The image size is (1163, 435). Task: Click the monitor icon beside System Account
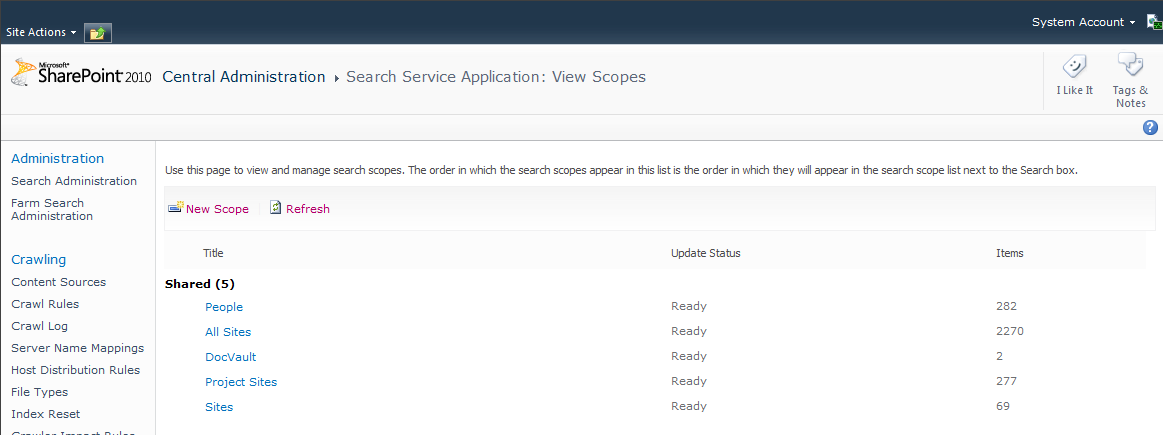(x=1154, y=23)
